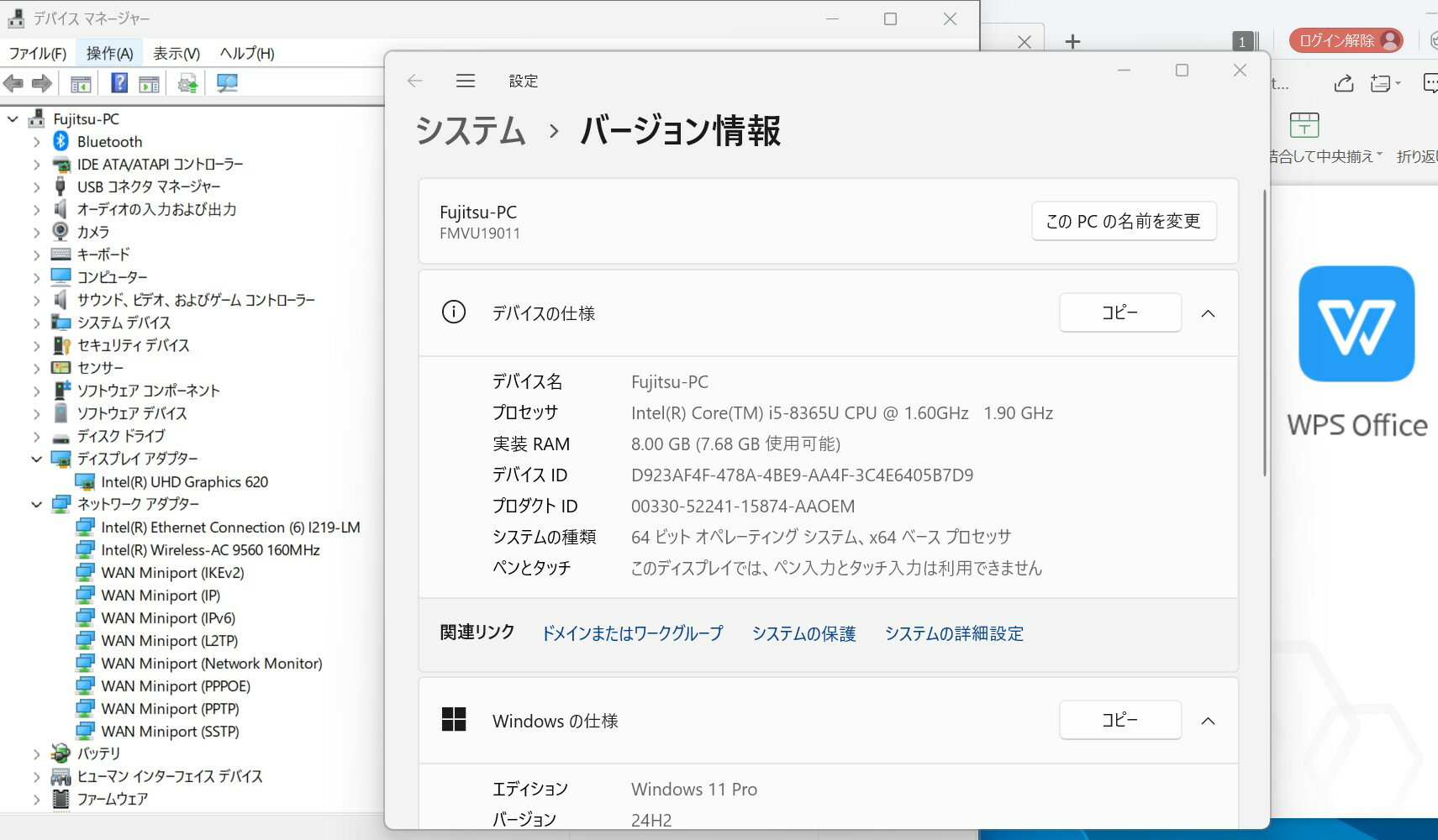Click the new tab plus icon
This screenshot has height=840, width=1438.
(x=1072, y=41)
